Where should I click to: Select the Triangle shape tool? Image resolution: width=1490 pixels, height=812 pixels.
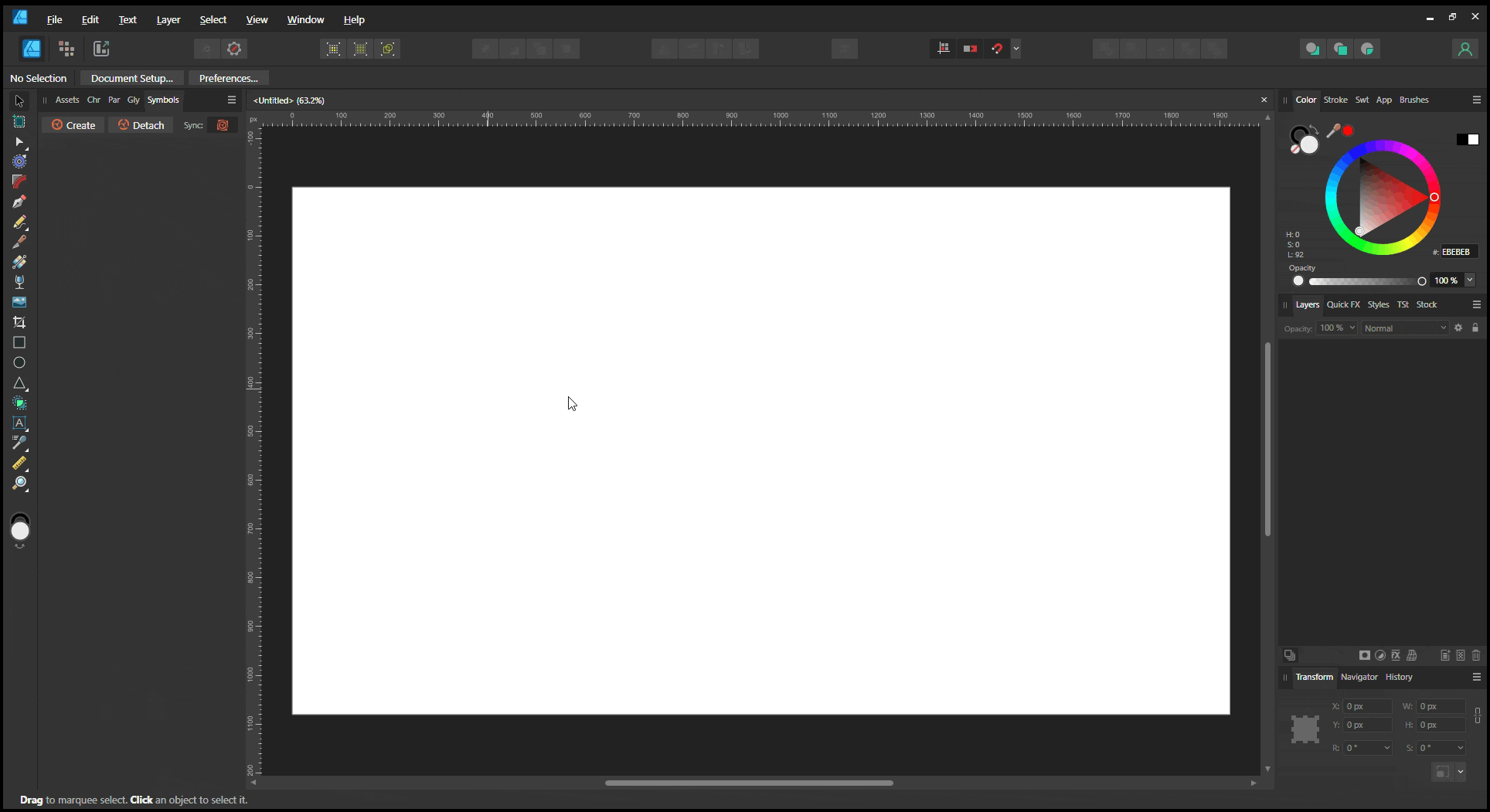click(19, 383)
